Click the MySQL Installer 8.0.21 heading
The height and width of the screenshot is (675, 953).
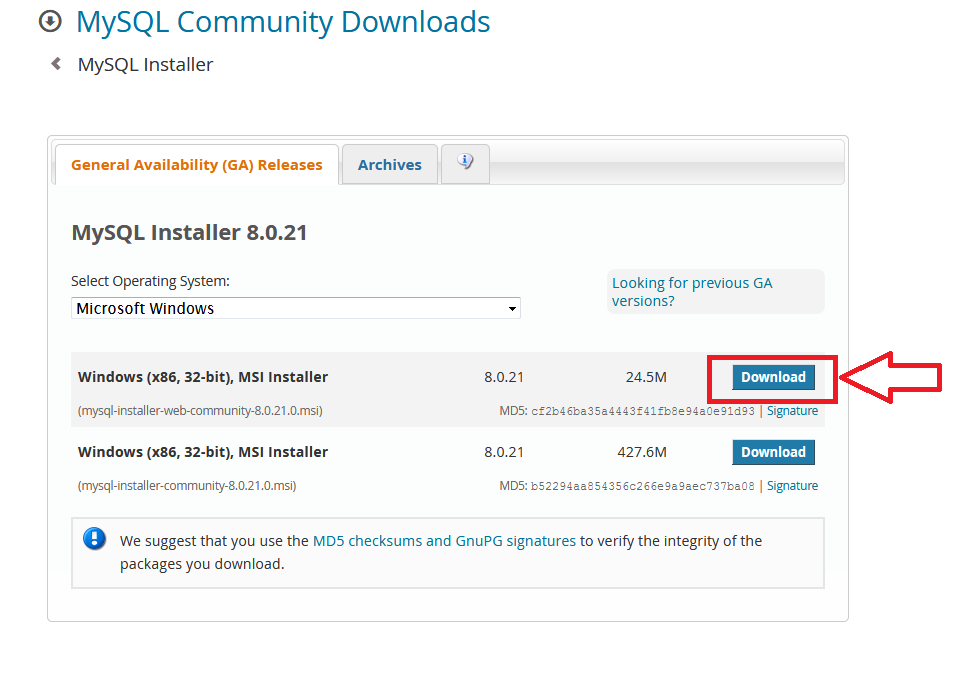189,233
